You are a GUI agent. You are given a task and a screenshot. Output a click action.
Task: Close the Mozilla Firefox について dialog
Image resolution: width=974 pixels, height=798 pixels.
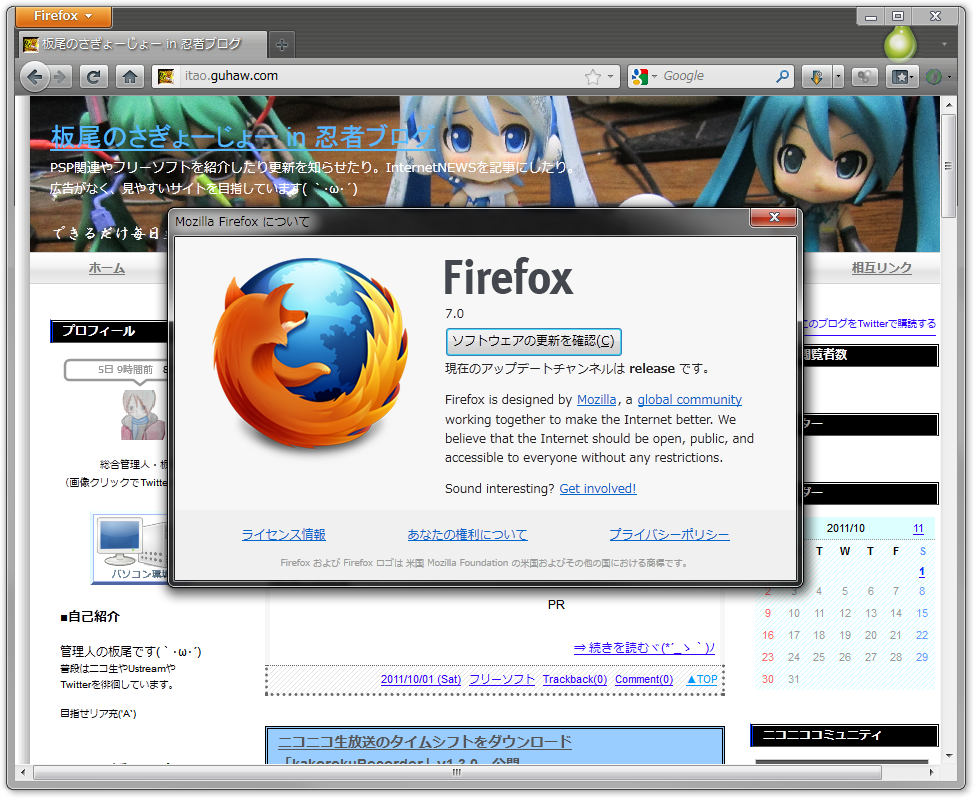[x=773, y=217]
